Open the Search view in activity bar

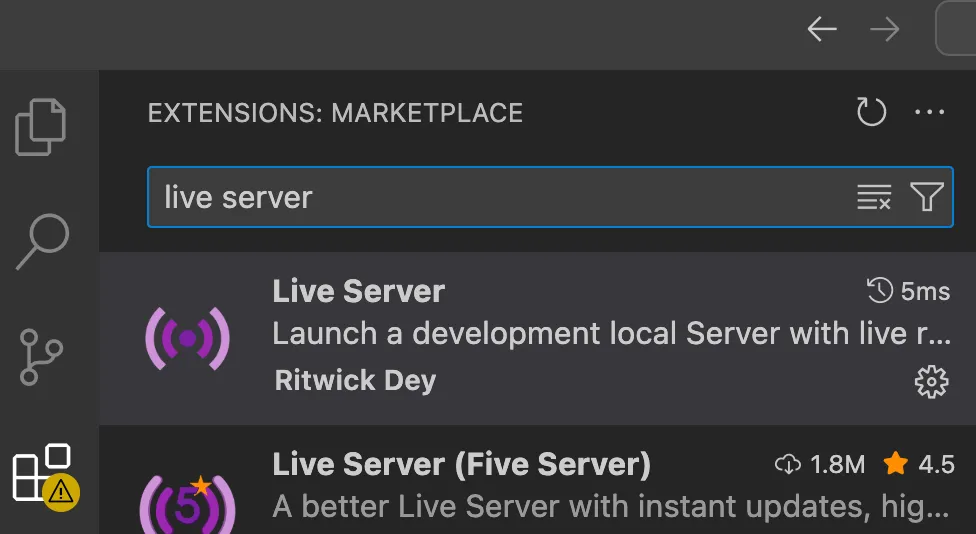click(x=42, y=241)
